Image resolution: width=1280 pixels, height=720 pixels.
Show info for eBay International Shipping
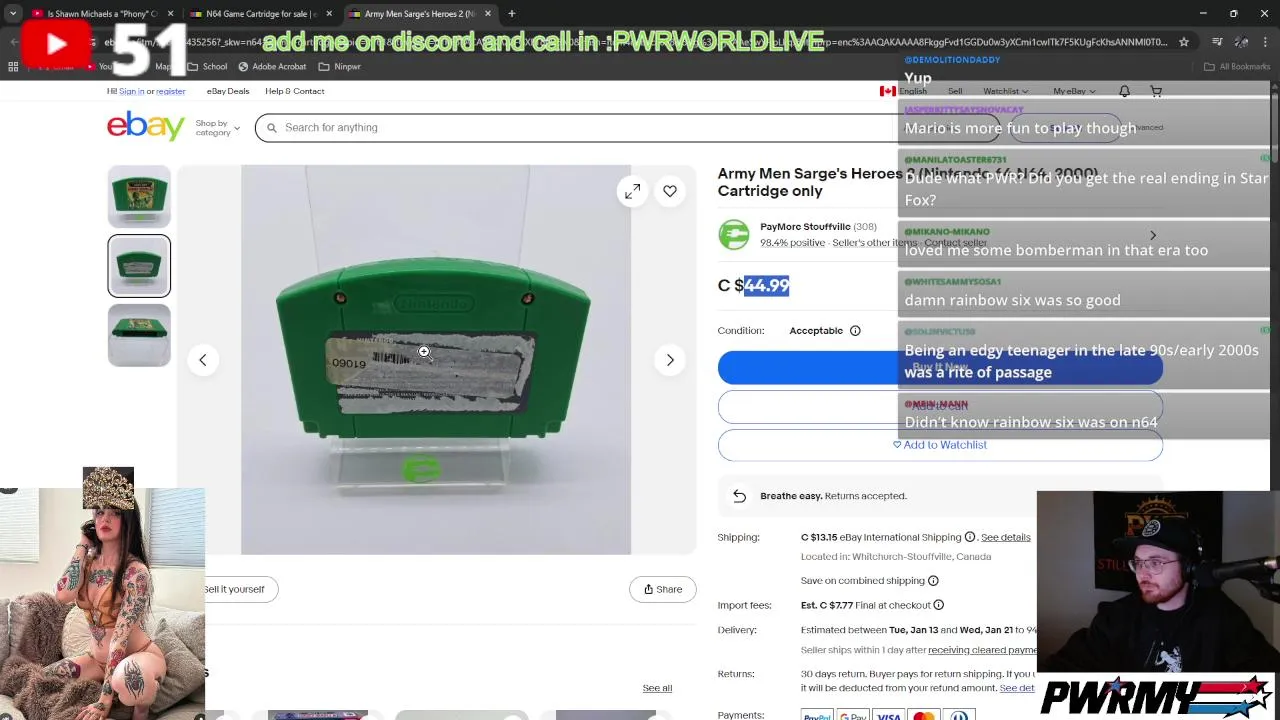(x=969, y=537)
